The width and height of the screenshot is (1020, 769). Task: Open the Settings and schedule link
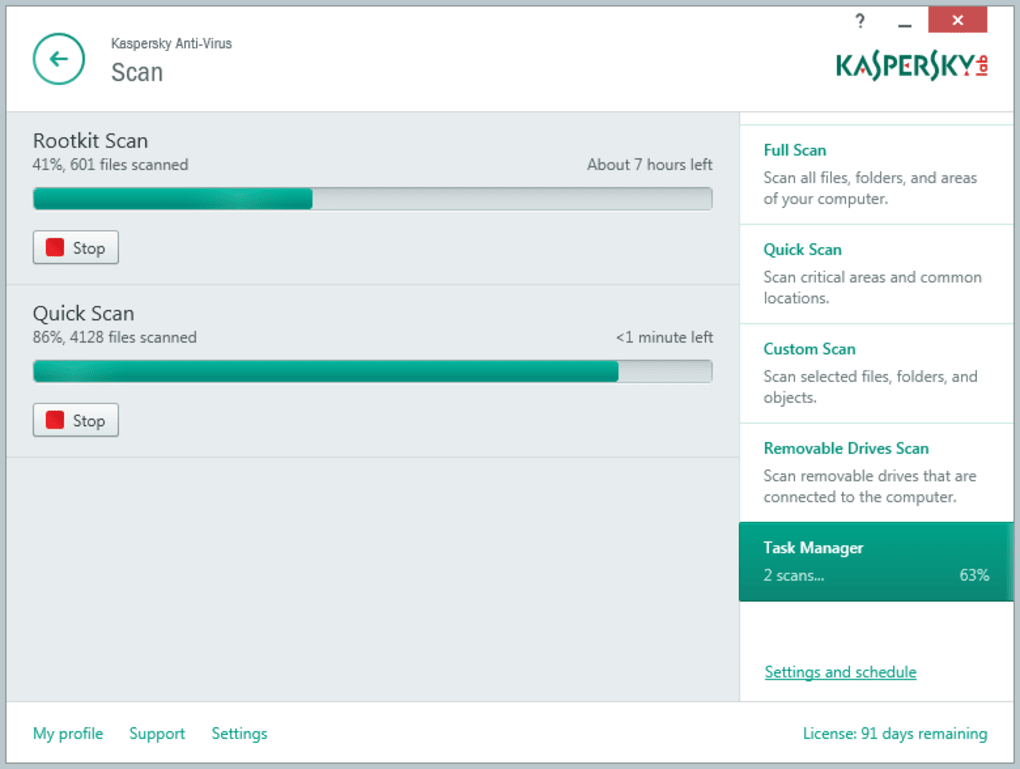840,672
